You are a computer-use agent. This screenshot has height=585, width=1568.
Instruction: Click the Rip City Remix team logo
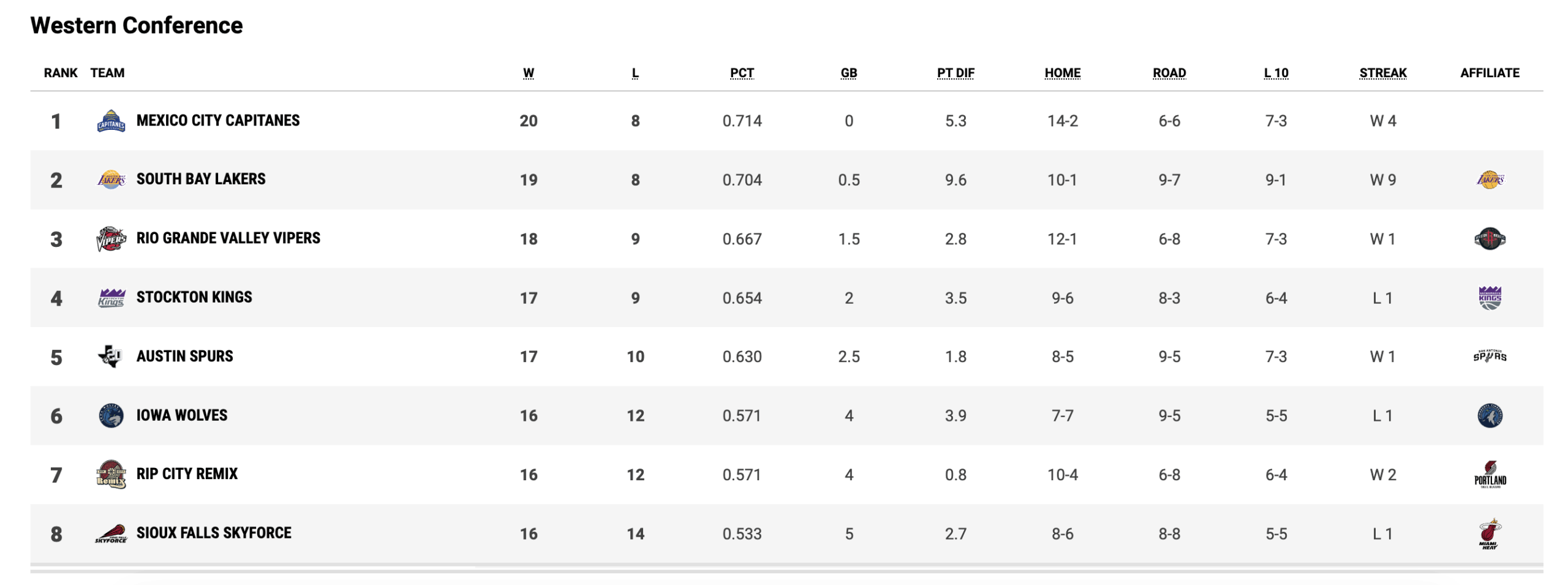pos(111,475)
